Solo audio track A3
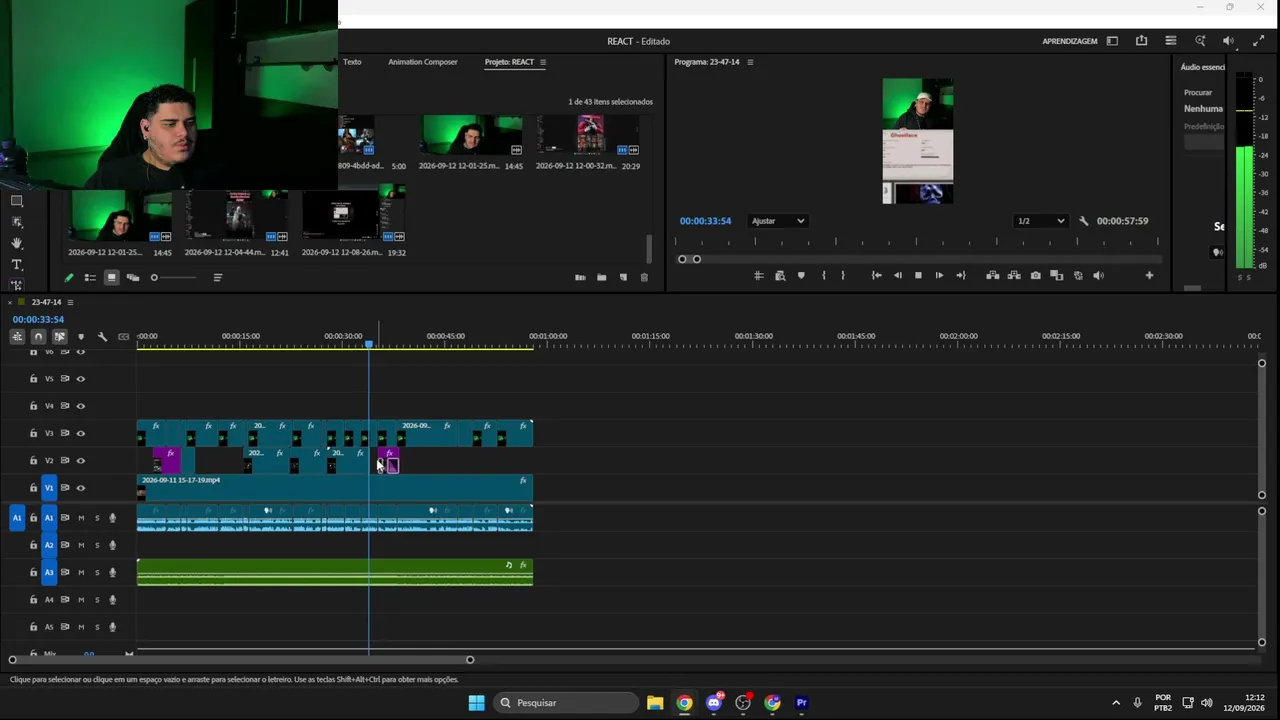This screenshot has height=720, width=1280. point(96,573)
